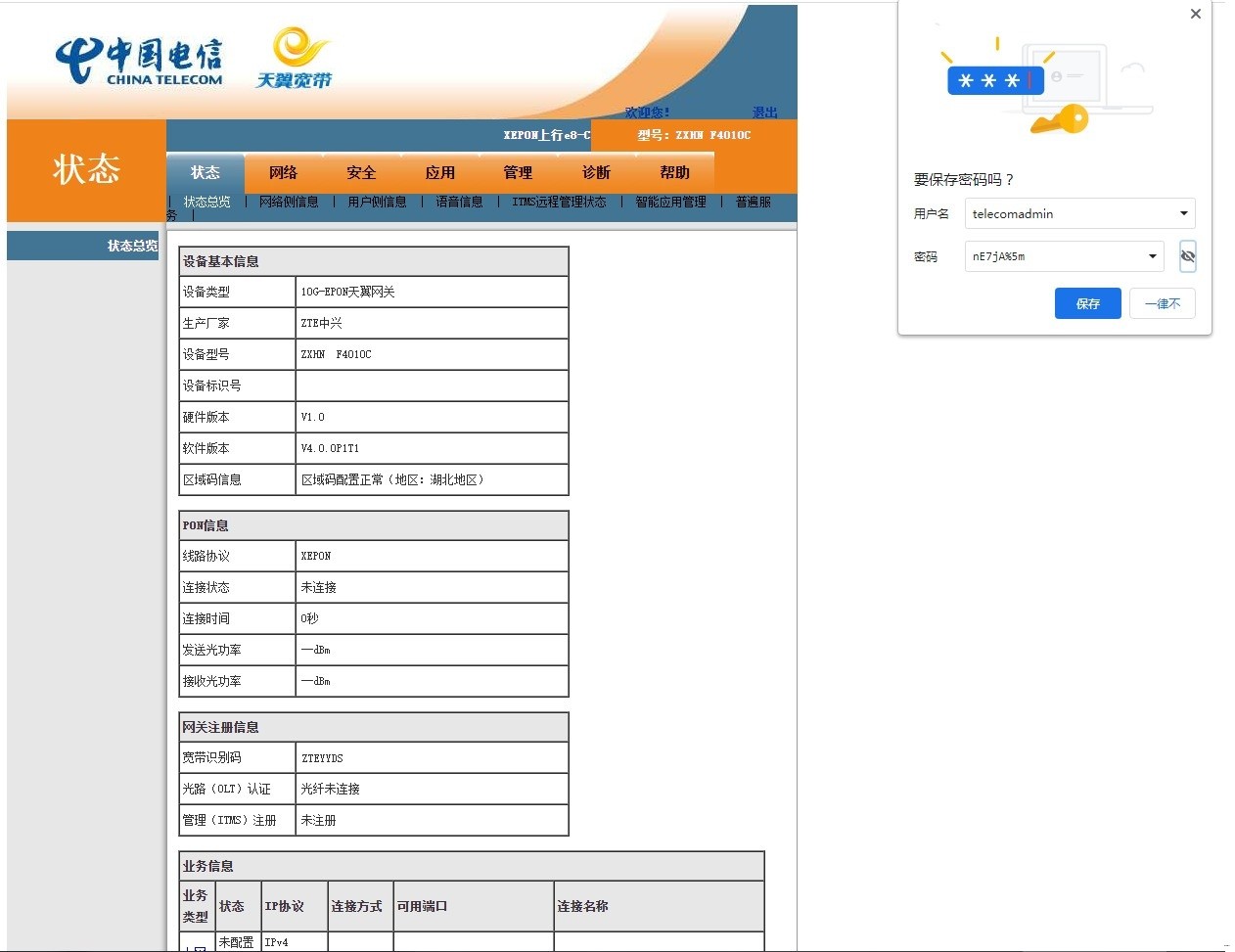Screen dimensions: 1235x952
Task: Expand the 密码 dropdown arrow
Action: click(x=1152, y=256)
